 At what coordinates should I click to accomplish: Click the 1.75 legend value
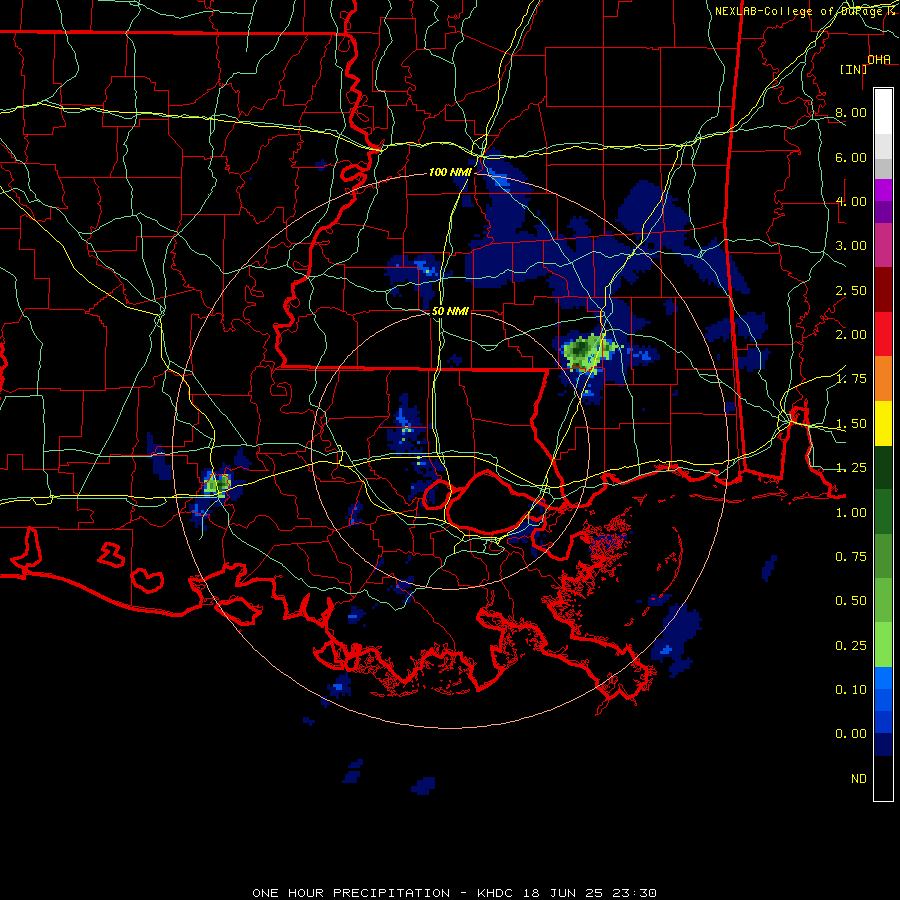pyautogui.click(x=851, y=379)
